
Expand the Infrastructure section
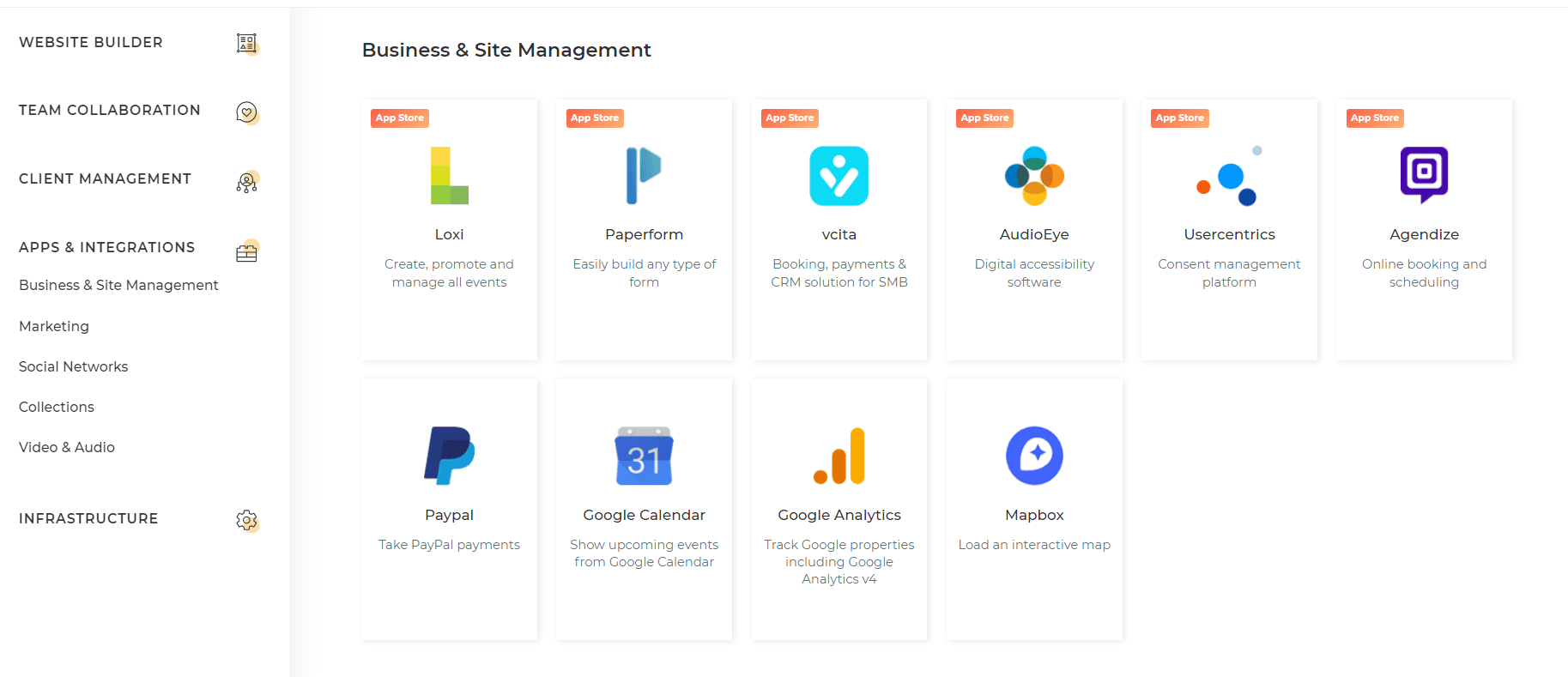[x=88, y=518]
